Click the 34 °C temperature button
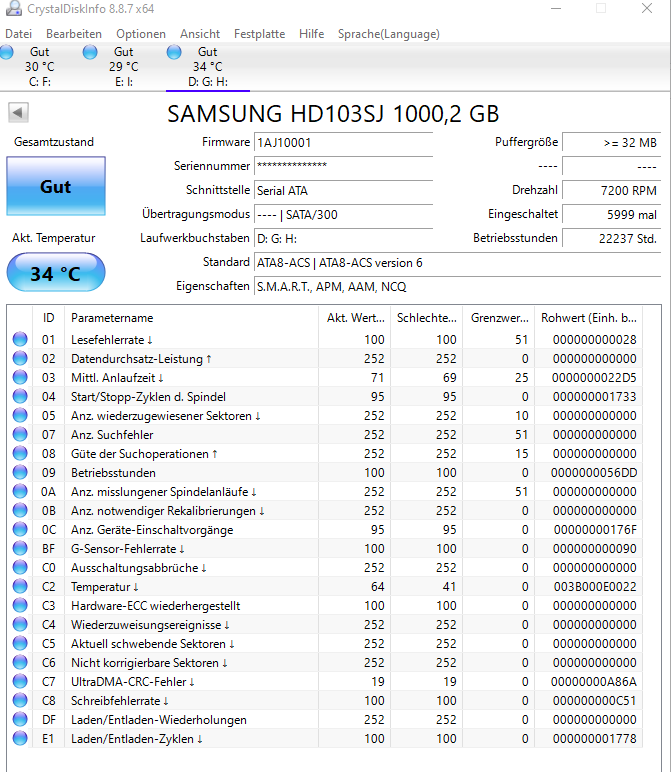This screenshot has width=671, height=772. (x=56, y=273)
